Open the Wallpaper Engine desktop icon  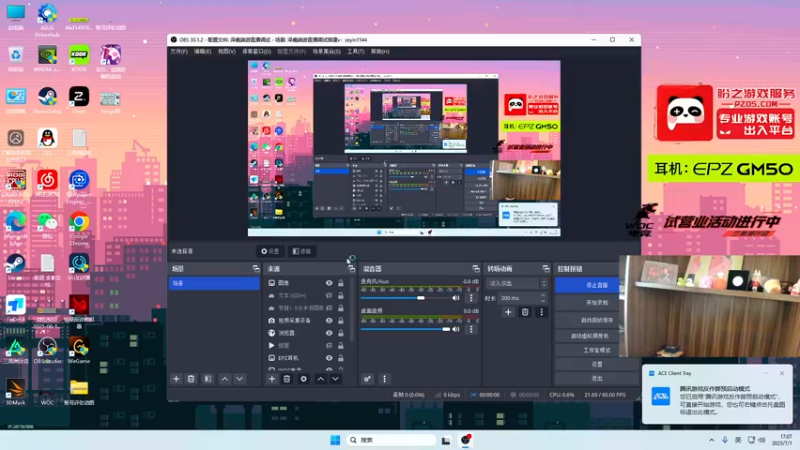(79, 186)
